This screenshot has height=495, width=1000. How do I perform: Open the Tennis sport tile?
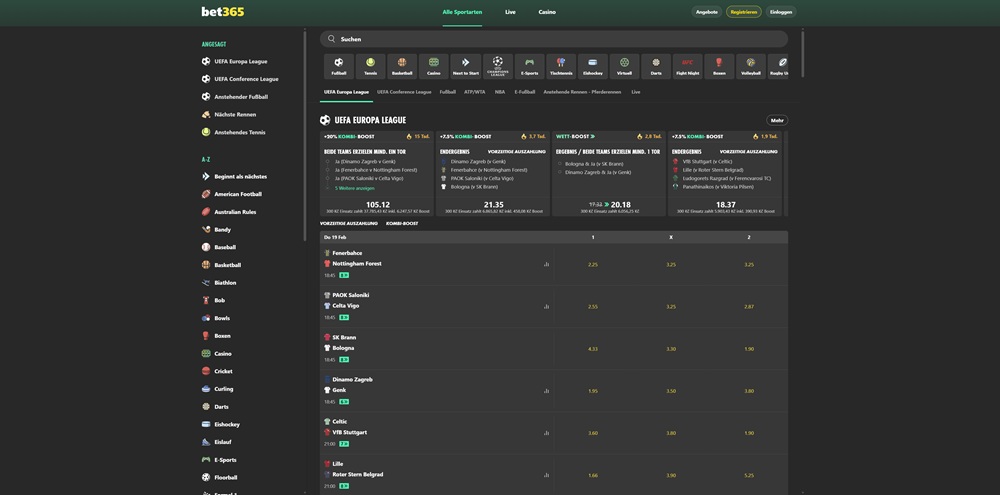tap(371, 66)
